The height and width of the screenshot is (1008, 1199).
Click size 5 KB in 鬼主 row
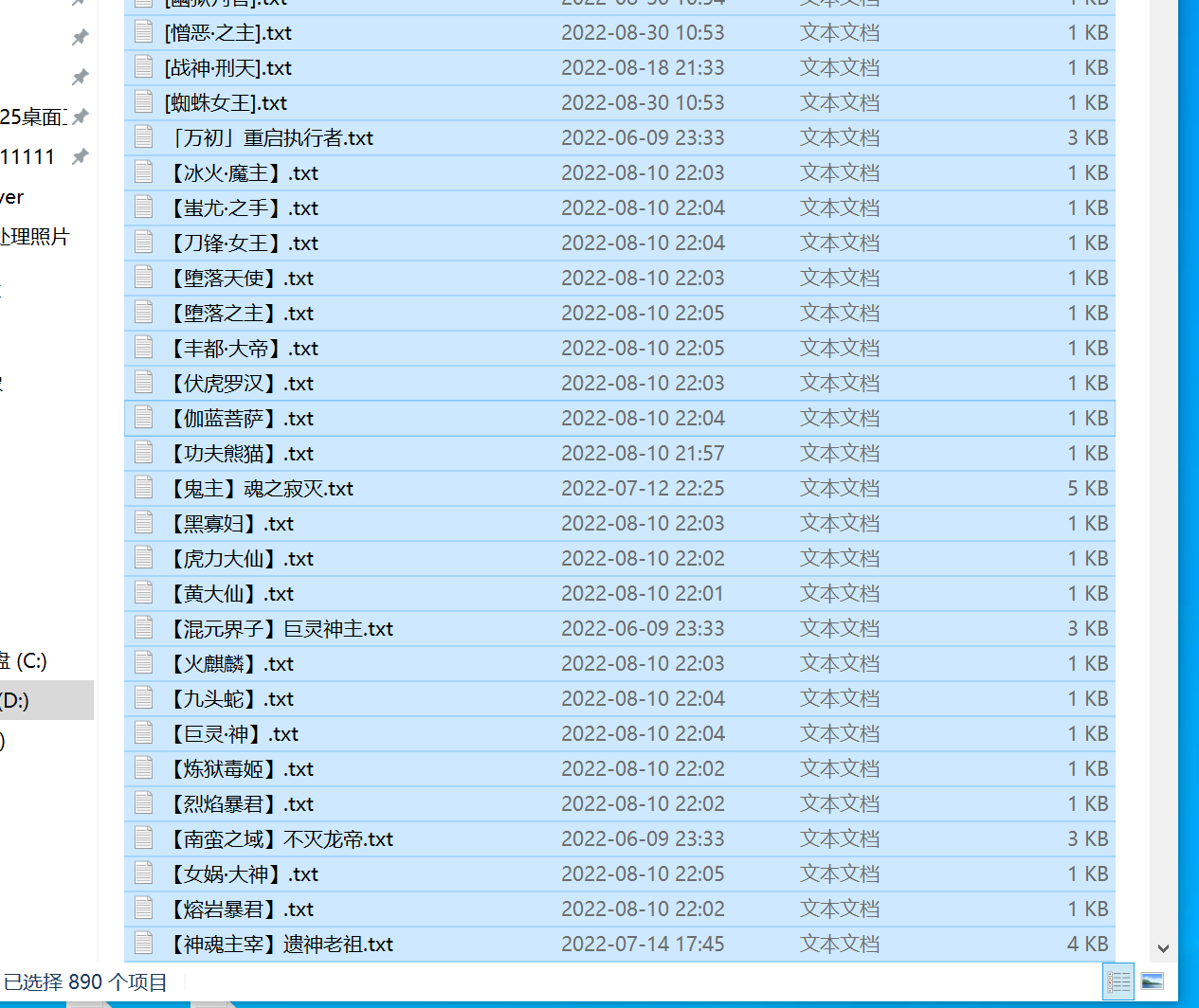pyautogui.click(x=1088, y=489)
